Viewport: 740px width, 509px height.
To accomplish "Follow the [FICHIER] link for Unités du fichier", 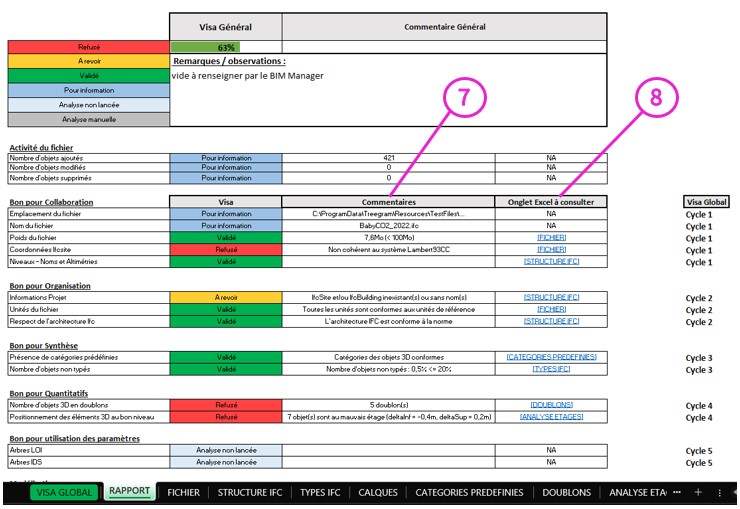I will pos(551,309).
